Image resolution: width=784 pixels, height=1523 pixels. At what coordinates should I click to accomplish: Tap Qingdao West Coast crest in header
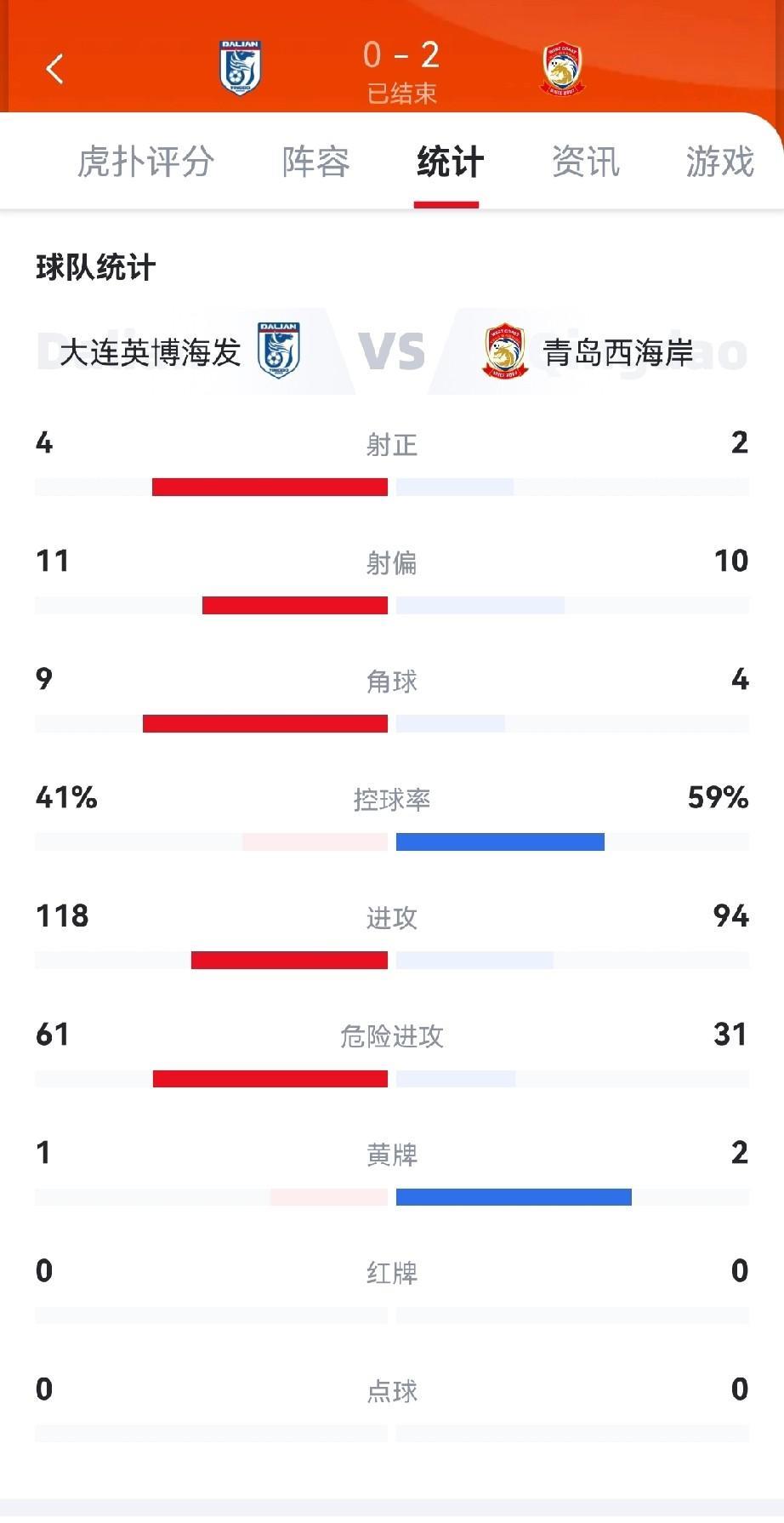pos(563,69)
